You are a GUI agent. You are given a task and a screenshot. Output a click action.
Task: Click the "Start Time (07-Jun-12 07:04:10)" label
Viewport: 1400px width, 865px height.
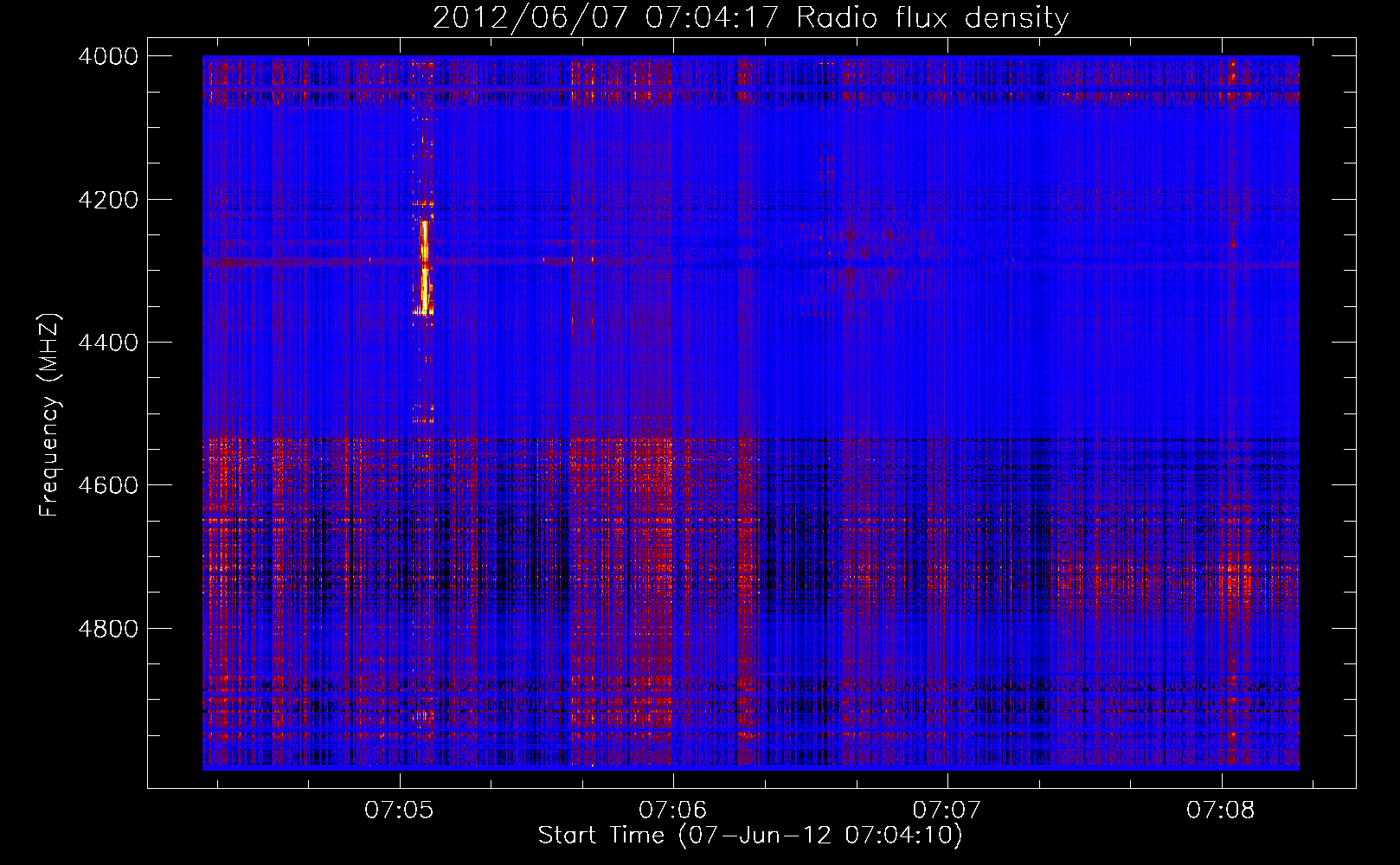750,836
